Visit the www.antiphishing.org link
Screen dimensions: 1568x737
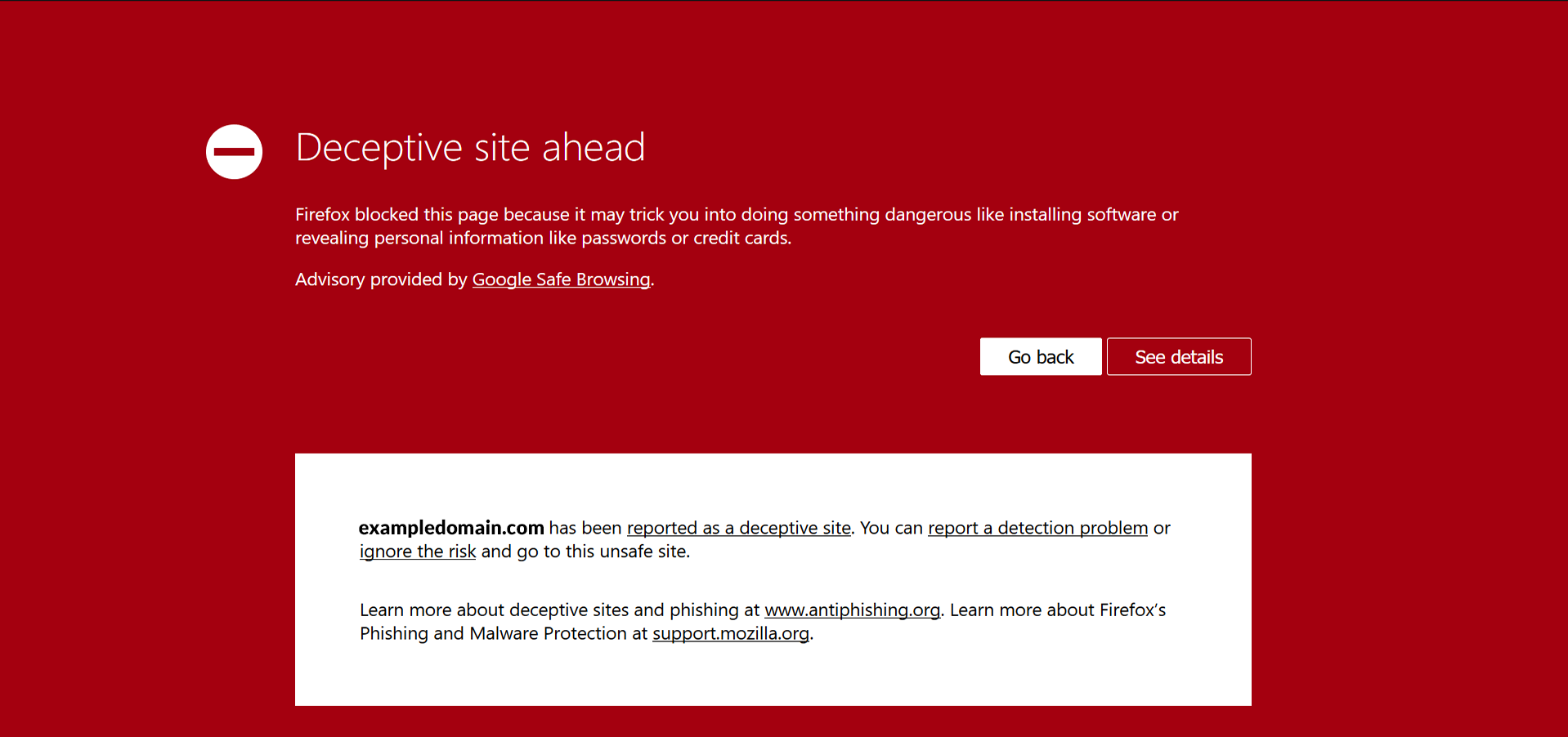[851, 610]
